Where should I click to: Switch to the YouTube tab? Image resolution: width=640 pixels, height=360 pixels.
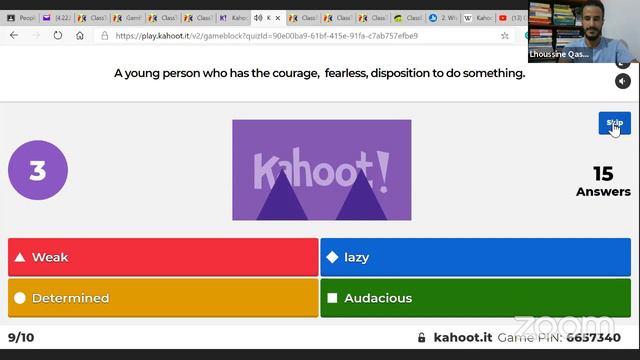512,18
